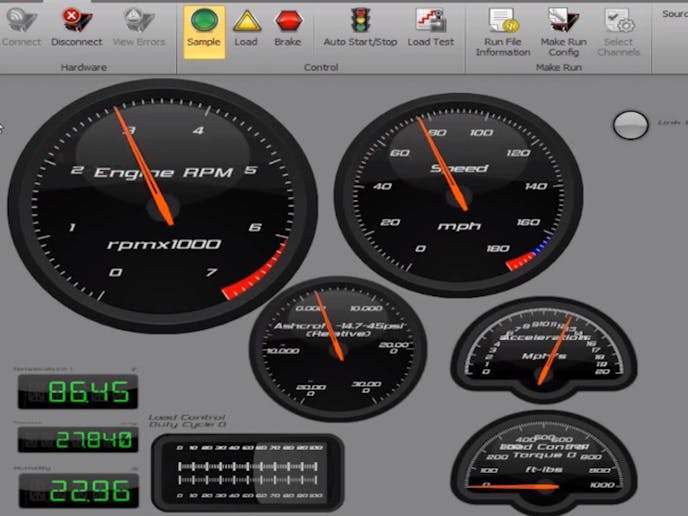Click the Source group at ribbon edge

pos(675,15)
